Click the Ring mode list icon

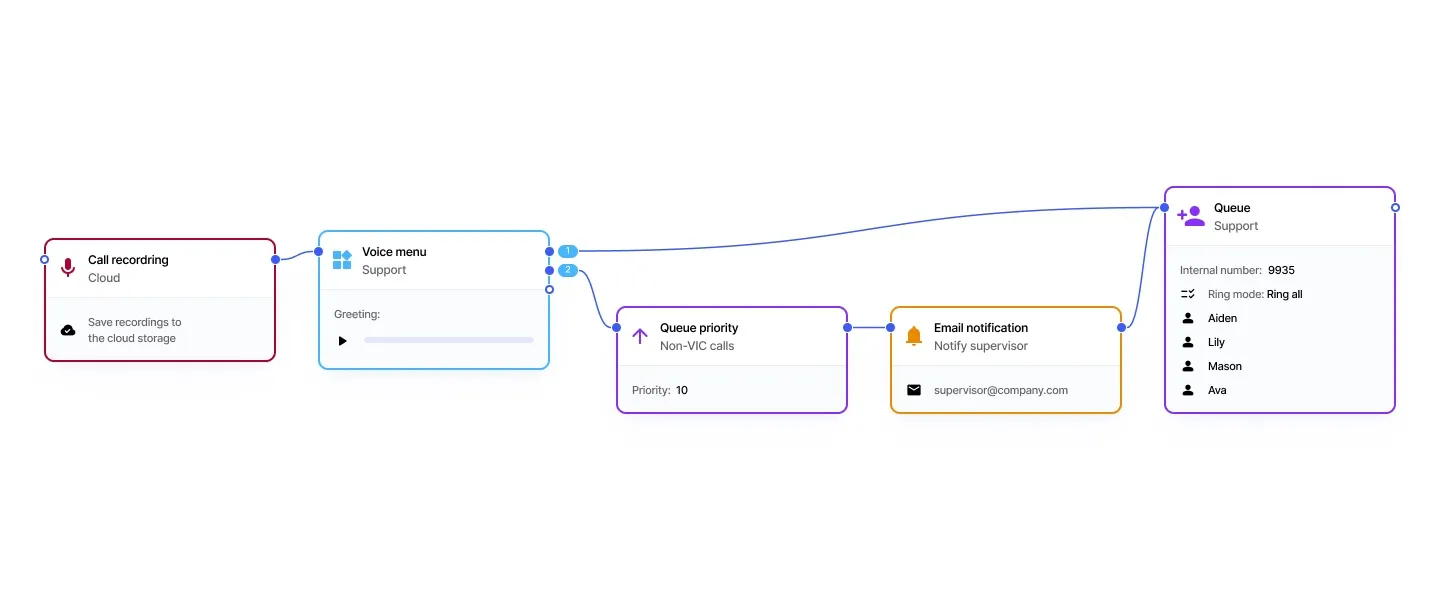tap(1188, 294)
